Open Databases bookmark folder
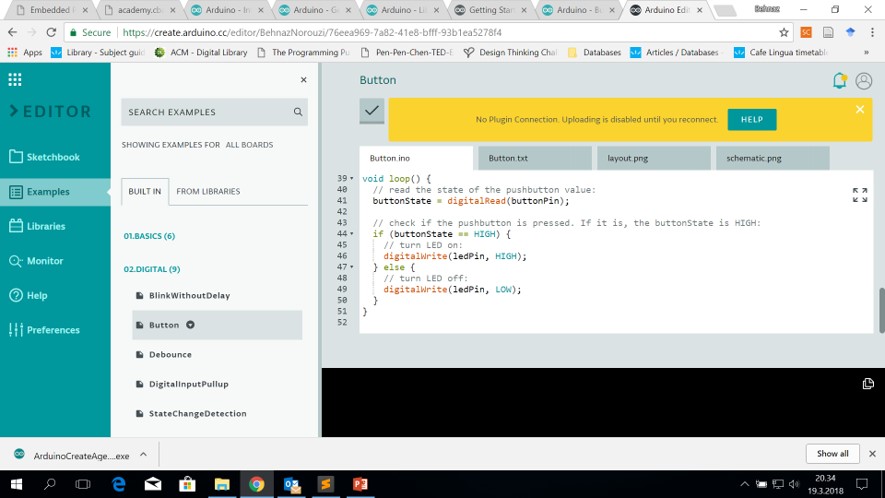 [594, 53]
